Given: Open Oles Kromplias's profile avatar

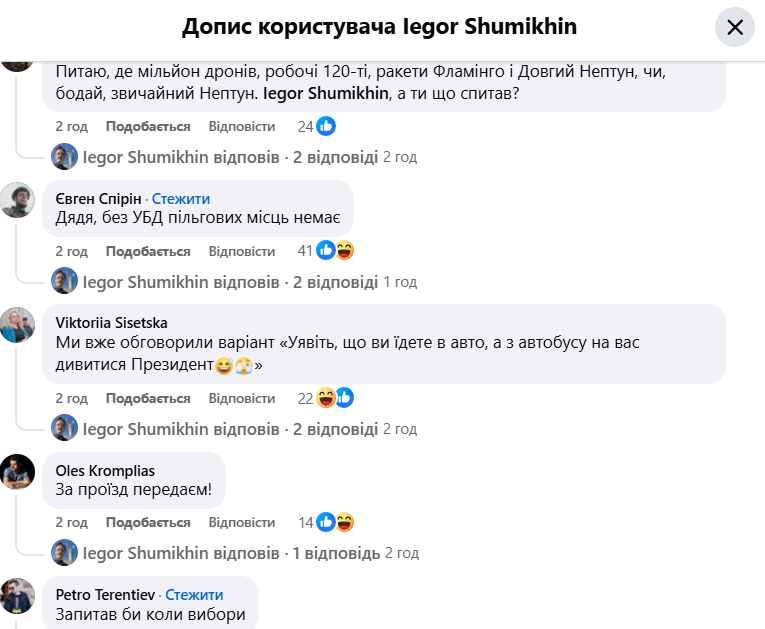Looking at the screenshot, I should 18,471.
